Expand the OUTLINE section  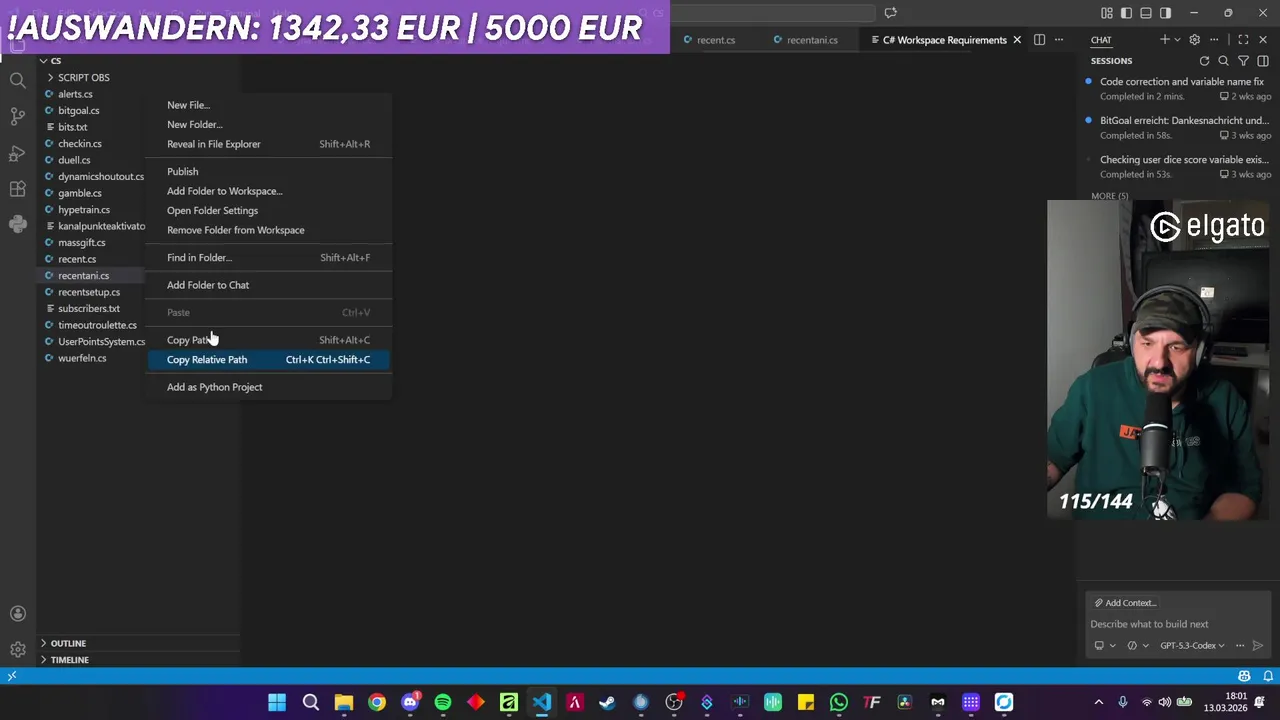point(68,643)
